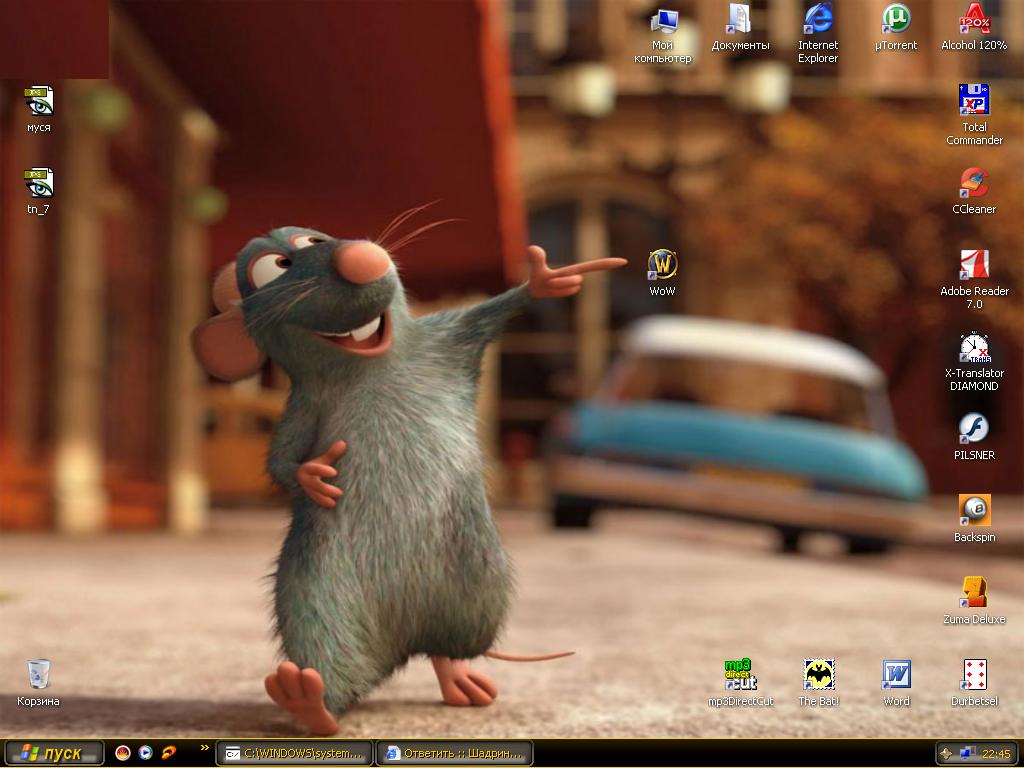
Task: Switch to the C:\WINDOWS\system... taskbar window
Action: [294, 753]
